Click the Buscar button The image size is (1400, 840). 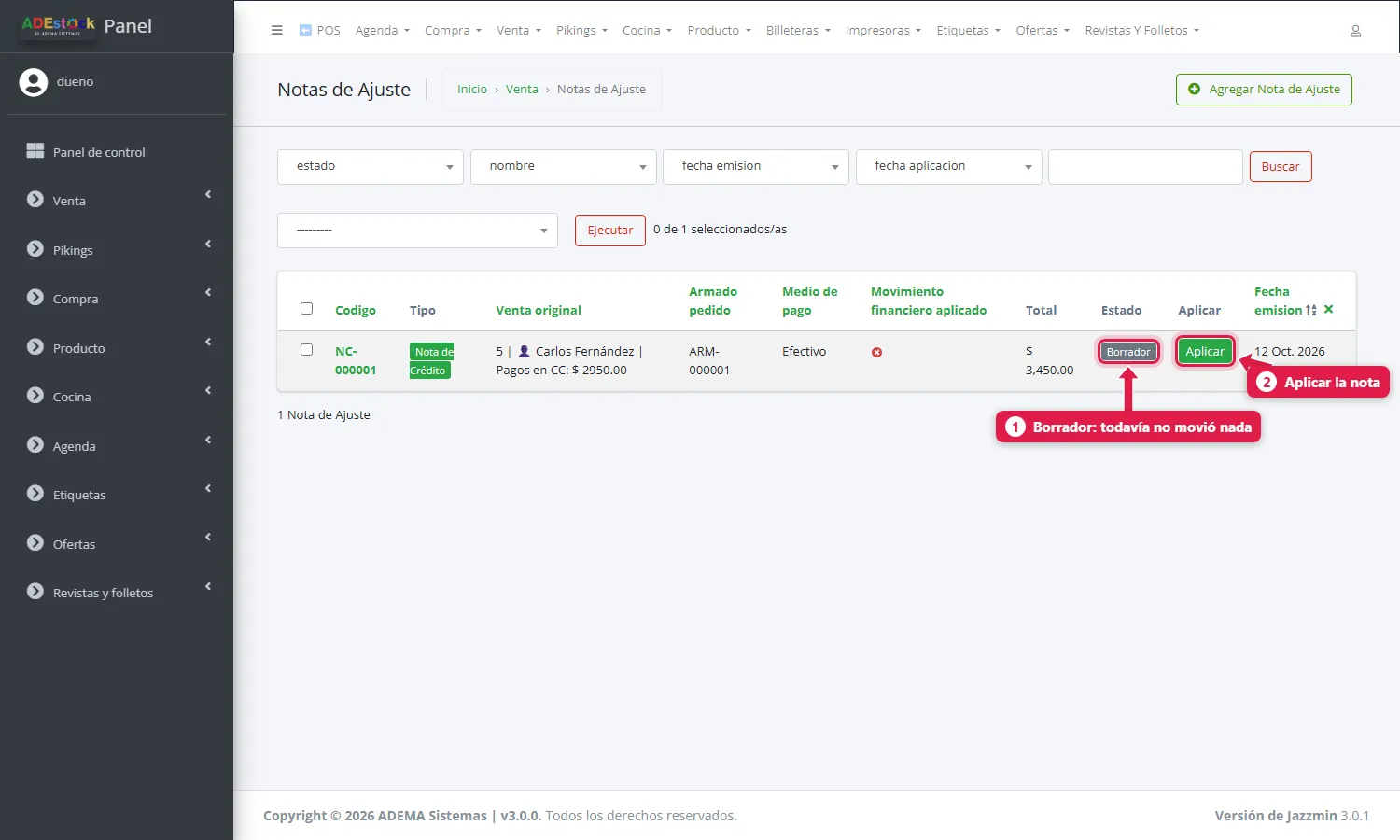[x=1281, y=167]
